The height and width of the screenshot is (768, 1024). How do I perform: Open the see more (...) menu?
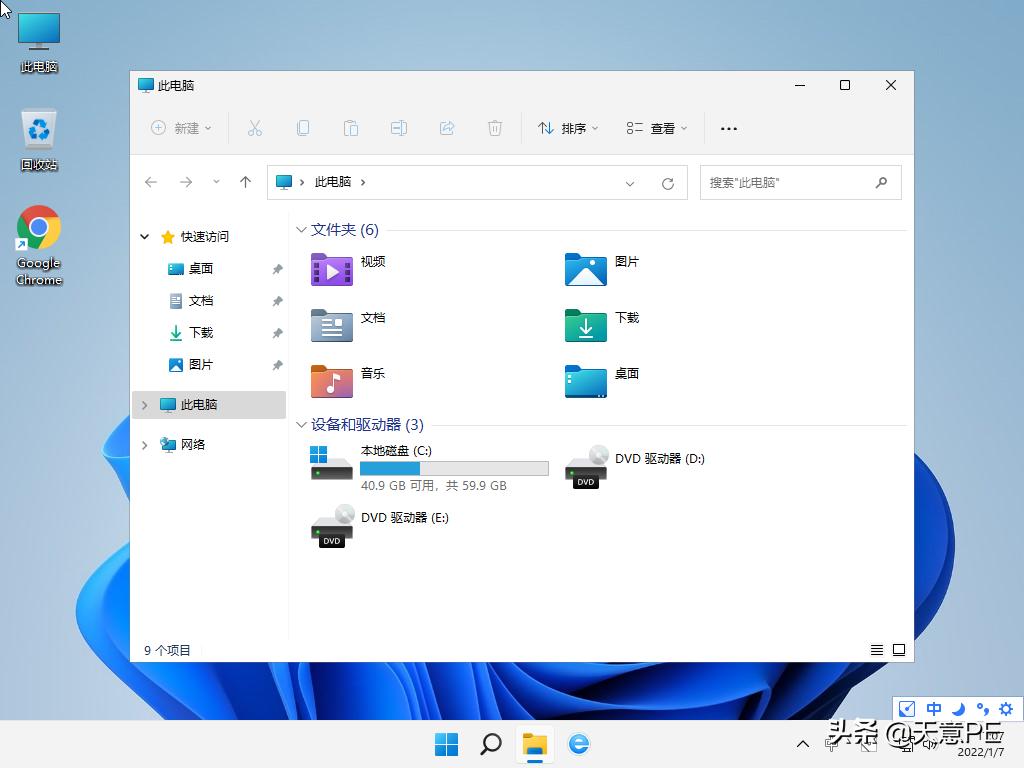tap(728, 128)
